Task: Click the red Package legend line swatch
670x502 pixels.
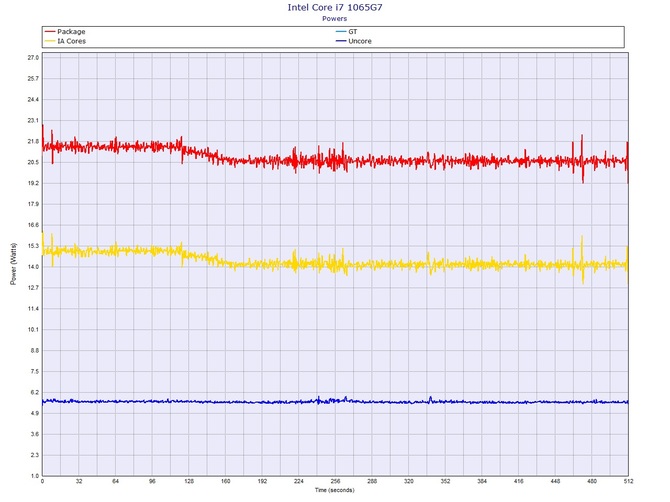Action: coord(50,32)
